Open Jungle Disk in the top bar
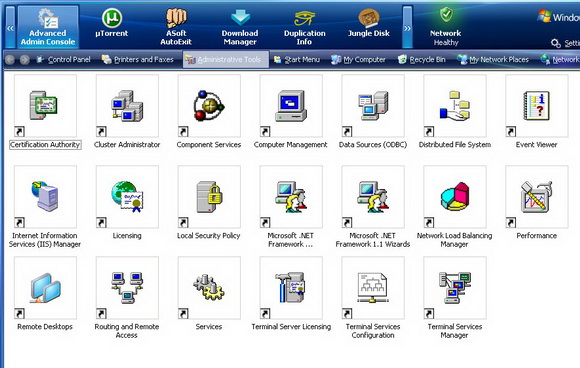Viewport: 580px width, 368px height. (369, 24)
